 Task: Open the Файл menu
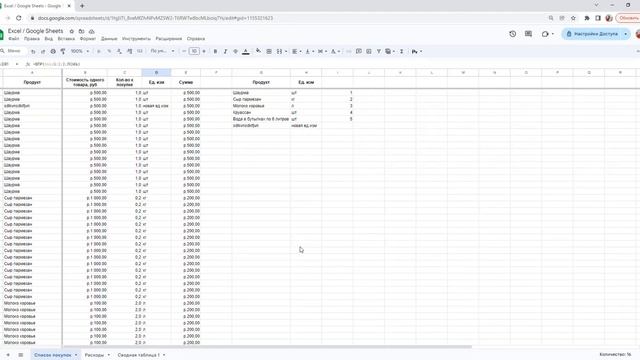(x=14, y=39)
